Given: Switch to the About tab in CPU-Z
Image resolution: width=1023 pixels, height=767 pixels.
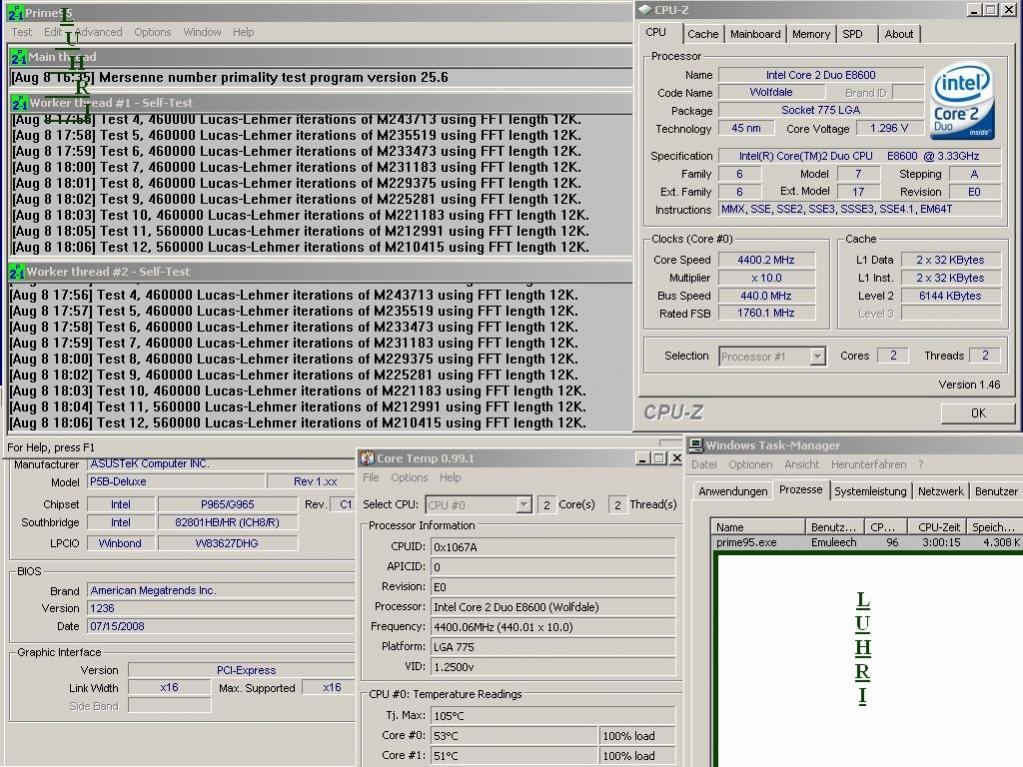Looking at the screenshot, I should [x=898, y=34].
